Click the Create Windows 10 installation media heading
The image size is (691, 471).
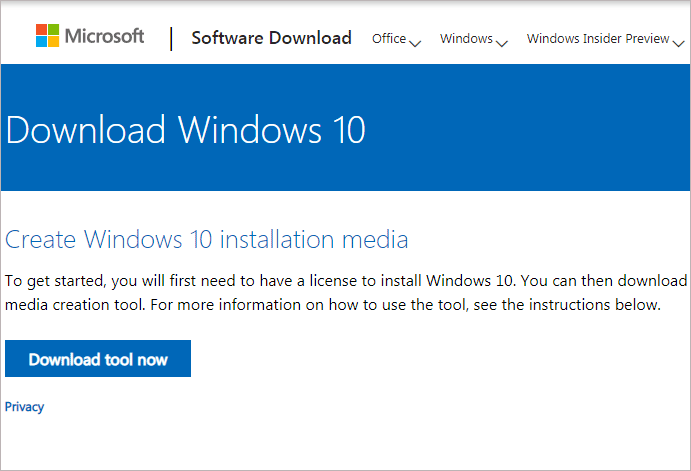[x=206, y=239]
